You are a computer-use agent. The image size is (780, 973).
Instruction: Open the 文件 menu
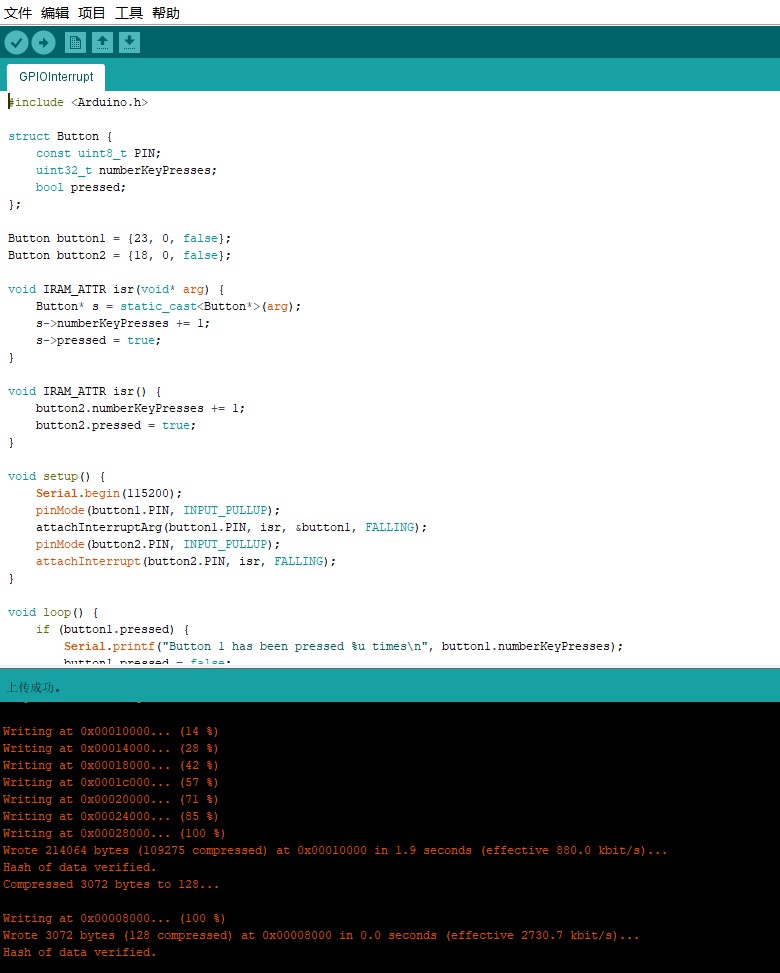pos(18,13)
